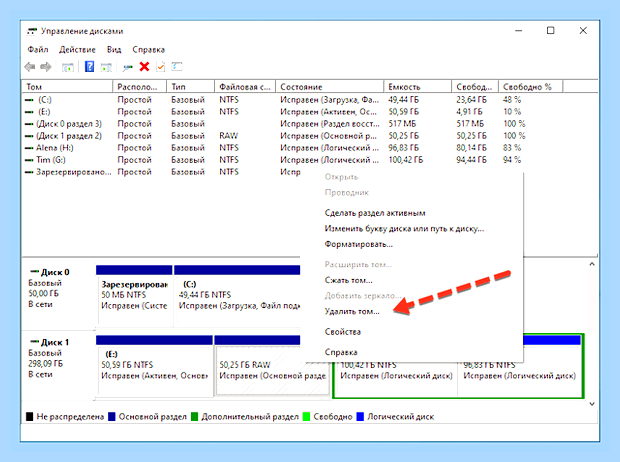Select the Зарезервировано... volume row
620x462 pixels.
click(162, 172)
